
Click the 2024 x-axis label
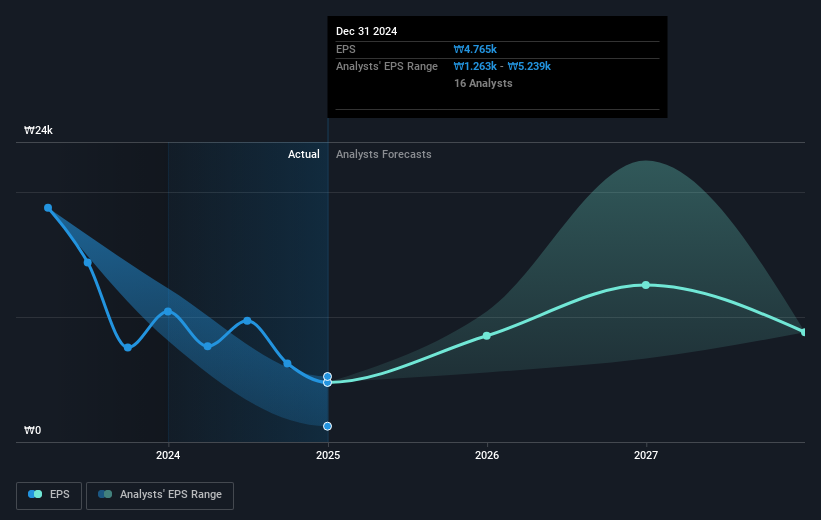click(168, 455)
